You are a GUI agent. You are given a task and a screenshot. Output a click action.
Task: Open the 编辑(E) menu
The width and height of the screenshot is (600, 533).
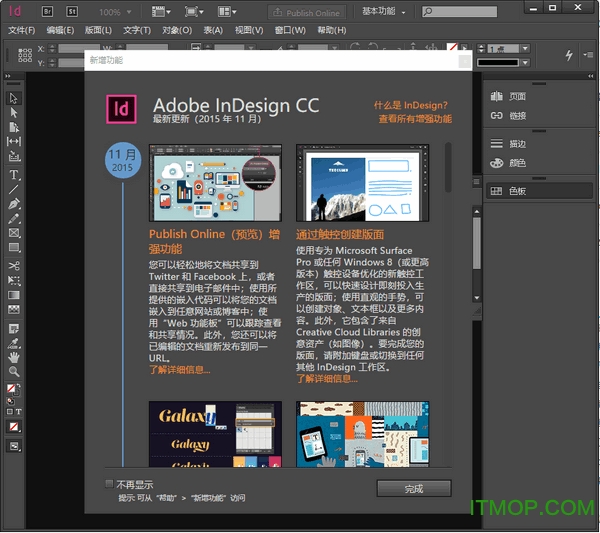click(60, 30)
